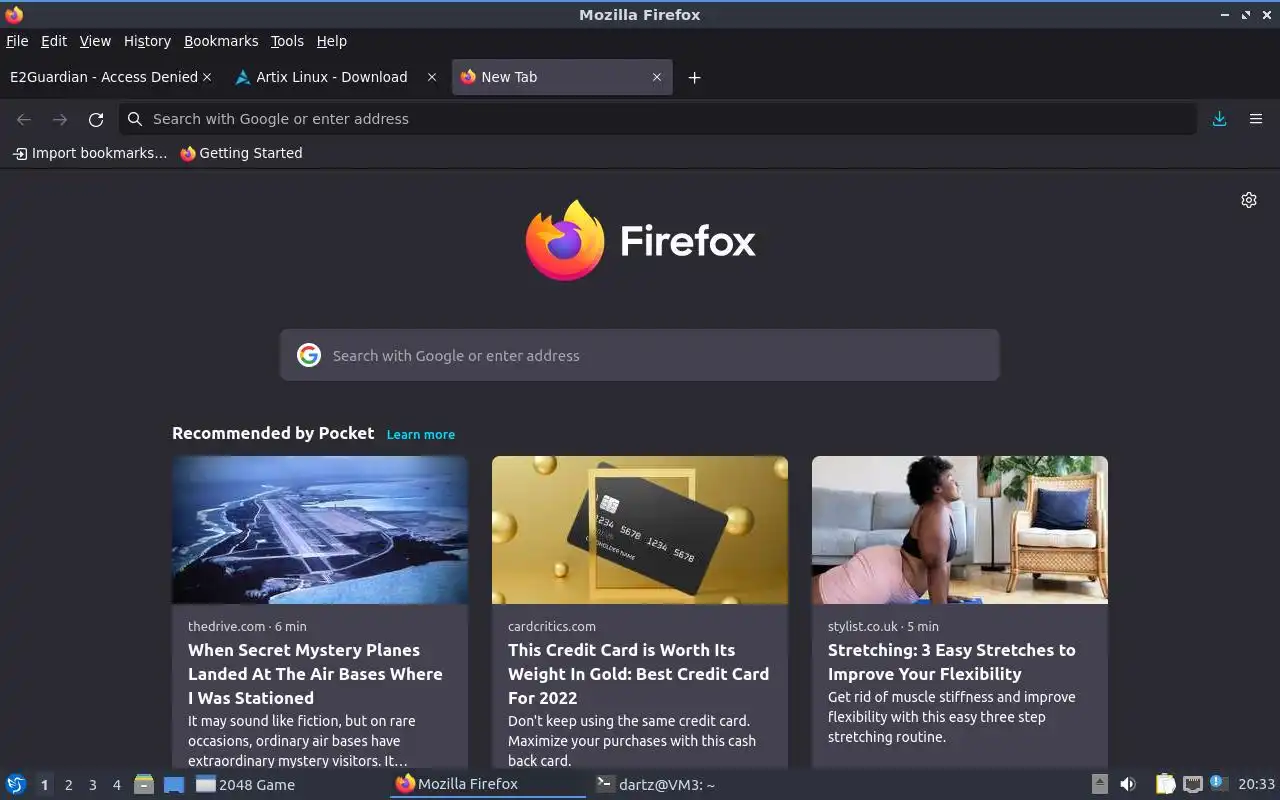Switch to E2Guardian - Access Denied tab
1280x800 pixels.
click(103, 77)
